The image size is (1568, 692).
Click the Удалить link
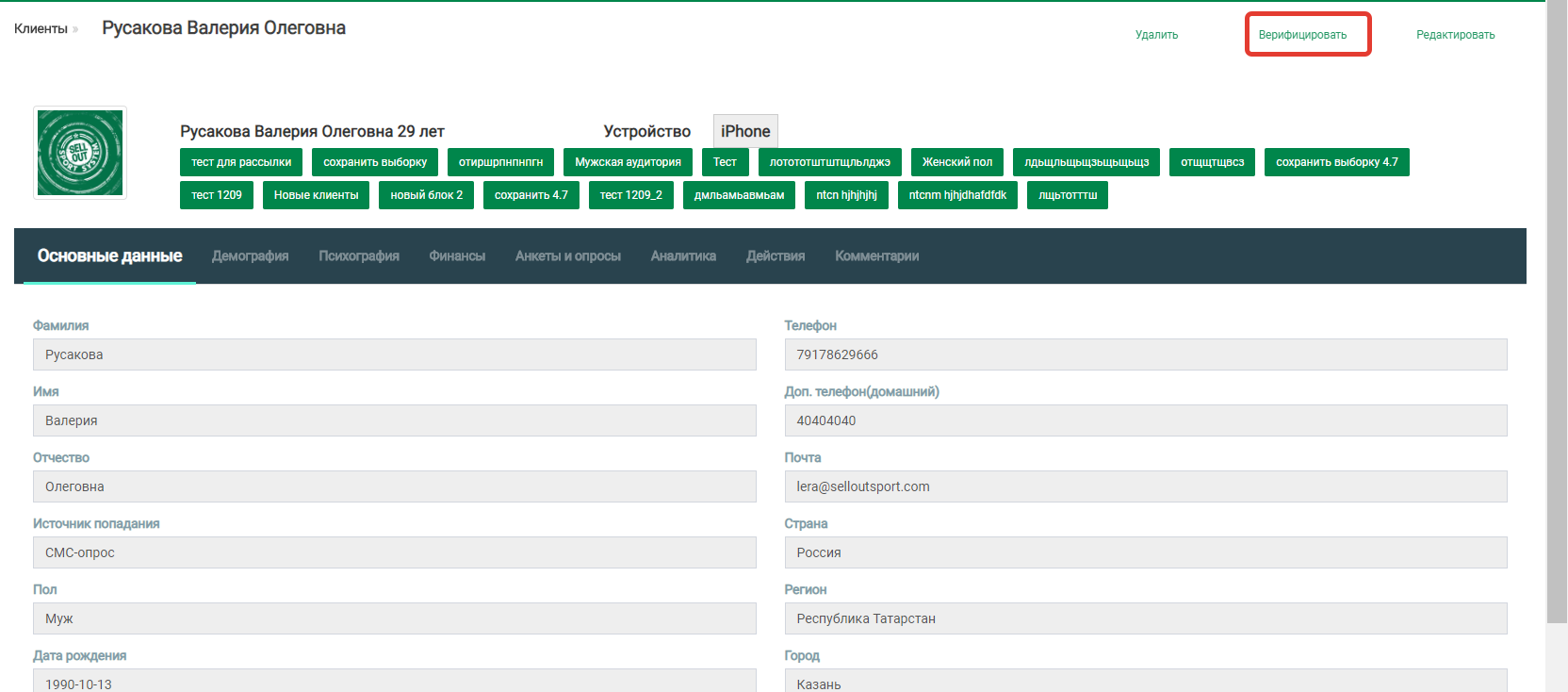coord(1156,35)
